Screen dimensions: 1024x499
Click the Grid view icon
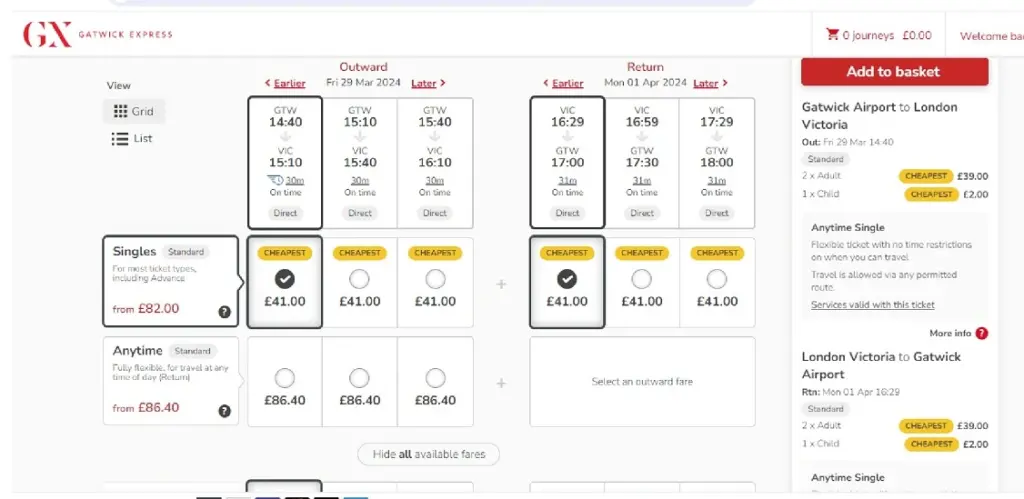(120, 112)
